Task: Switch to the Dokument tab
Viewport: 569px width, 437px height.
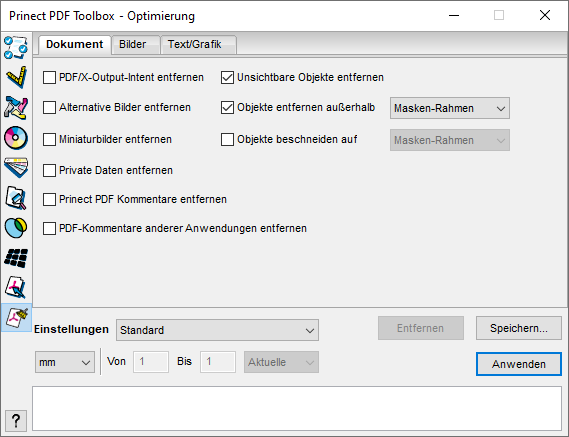Action: (x=74, y=45)
